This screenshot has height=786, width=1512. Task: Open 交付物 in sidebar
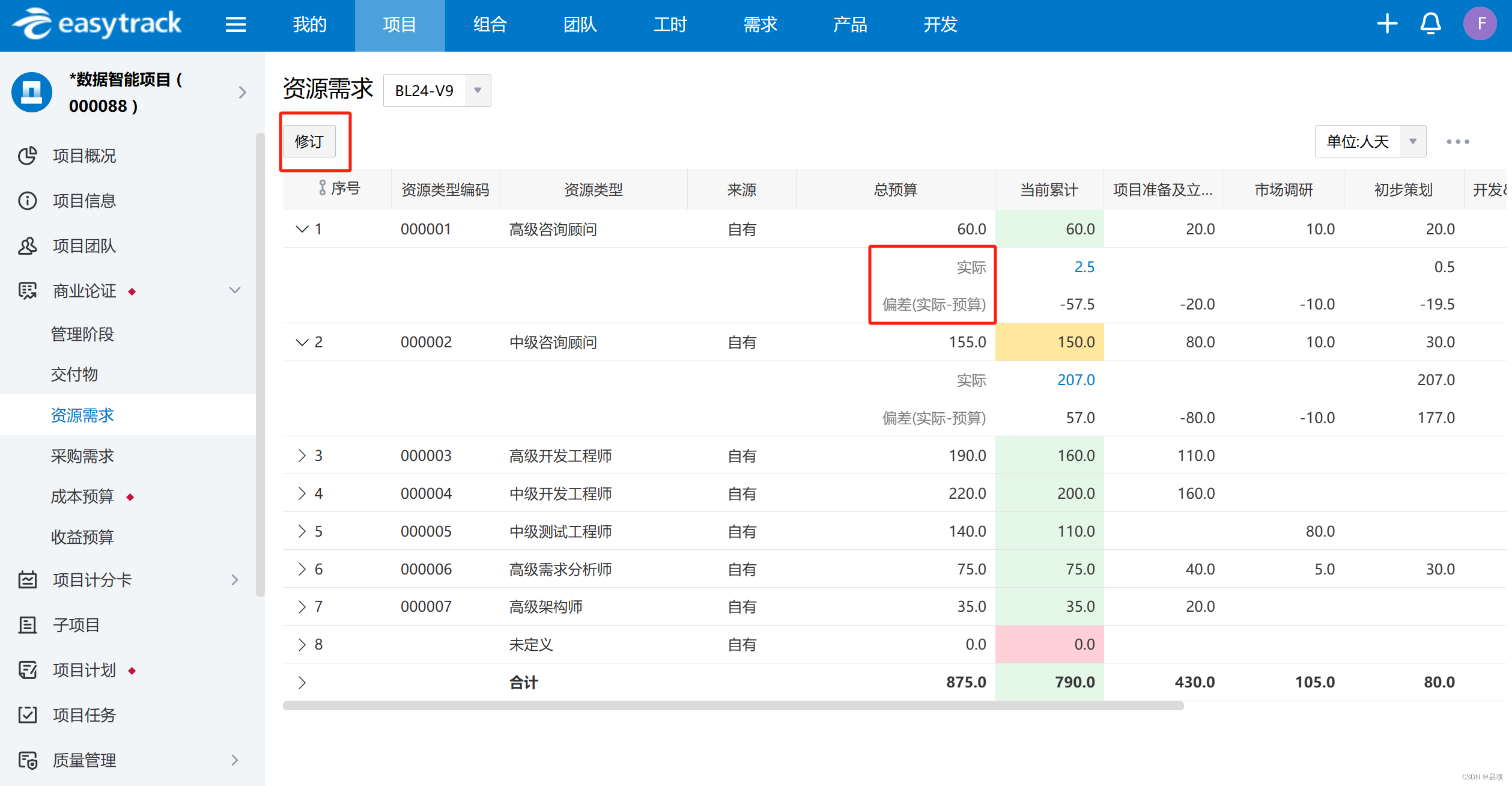[x=74, y=374]
